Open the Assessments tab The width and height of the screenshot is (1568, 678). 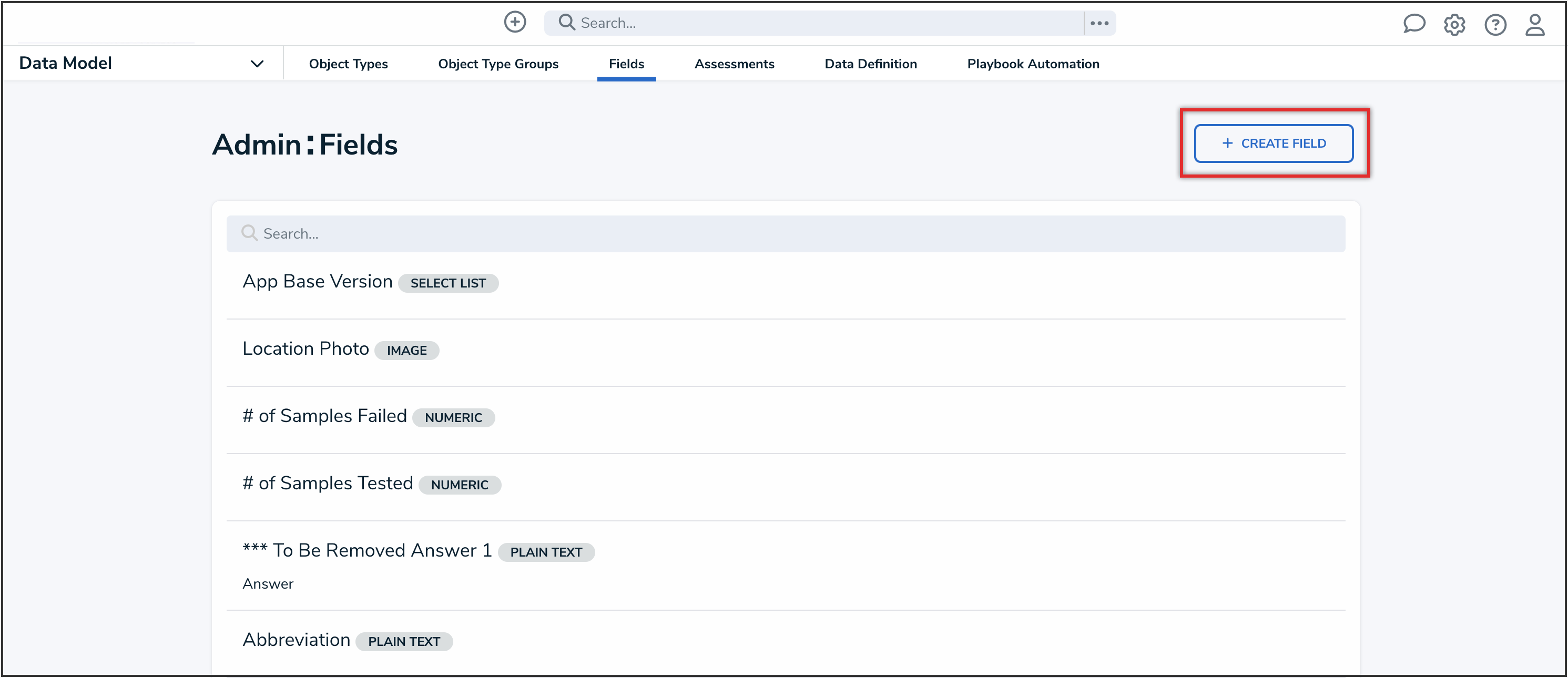point(734,63)
